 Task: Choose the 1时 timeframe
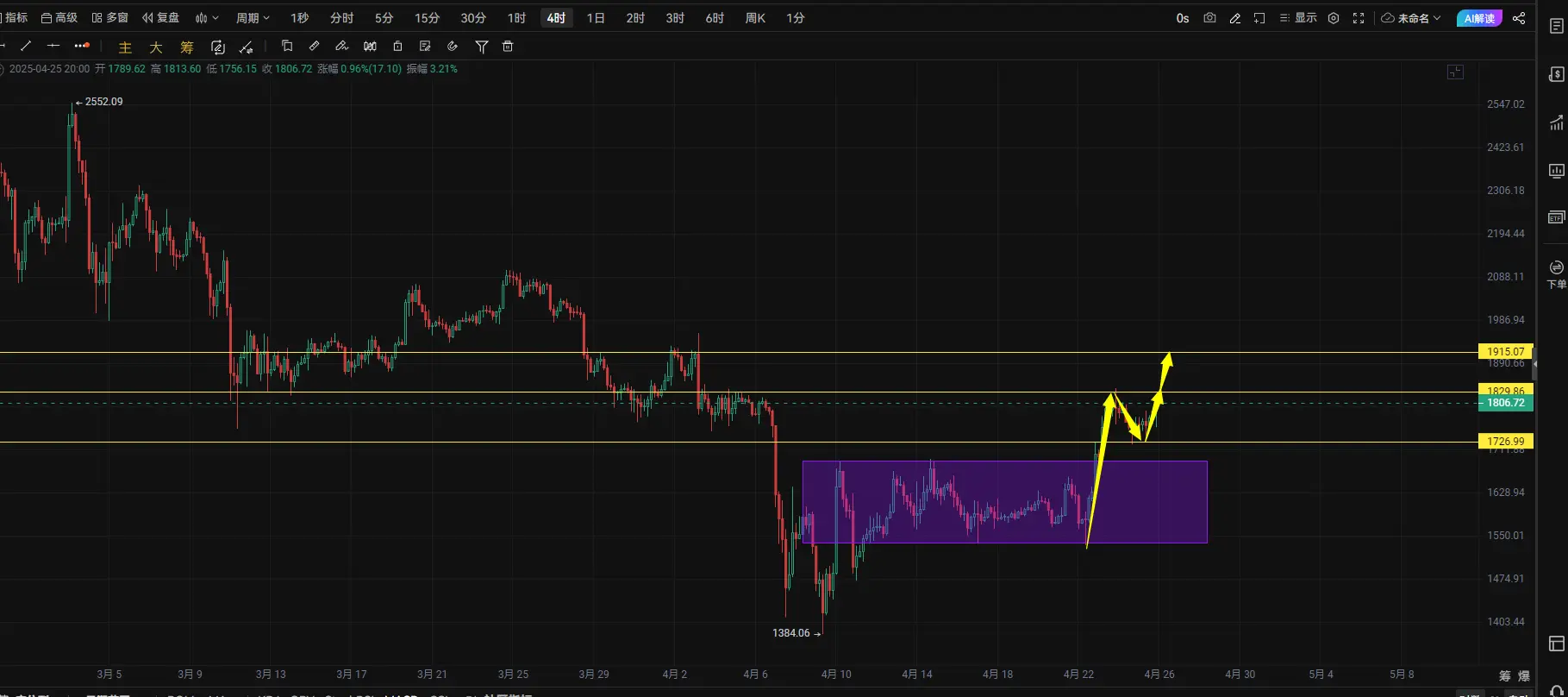(x=517, y=17)
